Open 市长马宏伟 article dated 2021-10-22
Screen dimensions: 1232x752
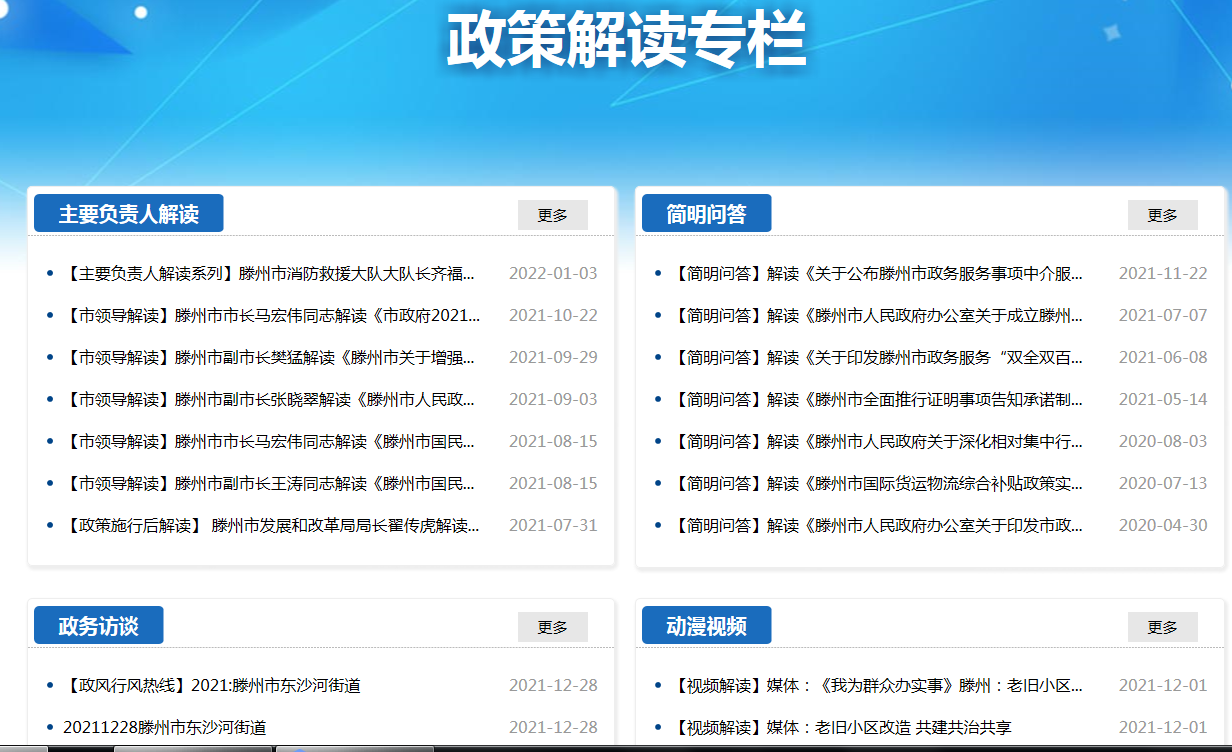click(272, 315)
